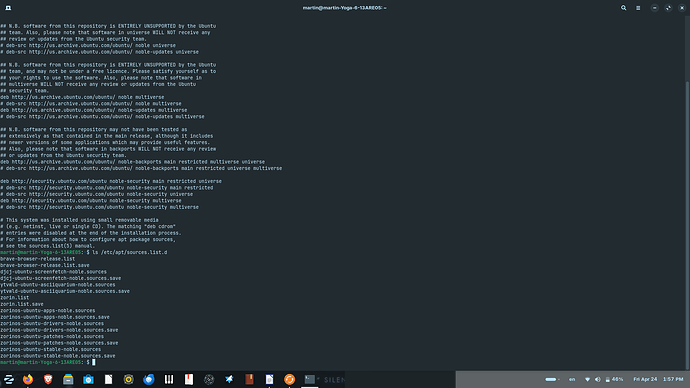This screenshot has width=690, height=388.
Task: Click the uncommented 'deb ... noble-security multiverse' line
Action: (x=91, y=201)
